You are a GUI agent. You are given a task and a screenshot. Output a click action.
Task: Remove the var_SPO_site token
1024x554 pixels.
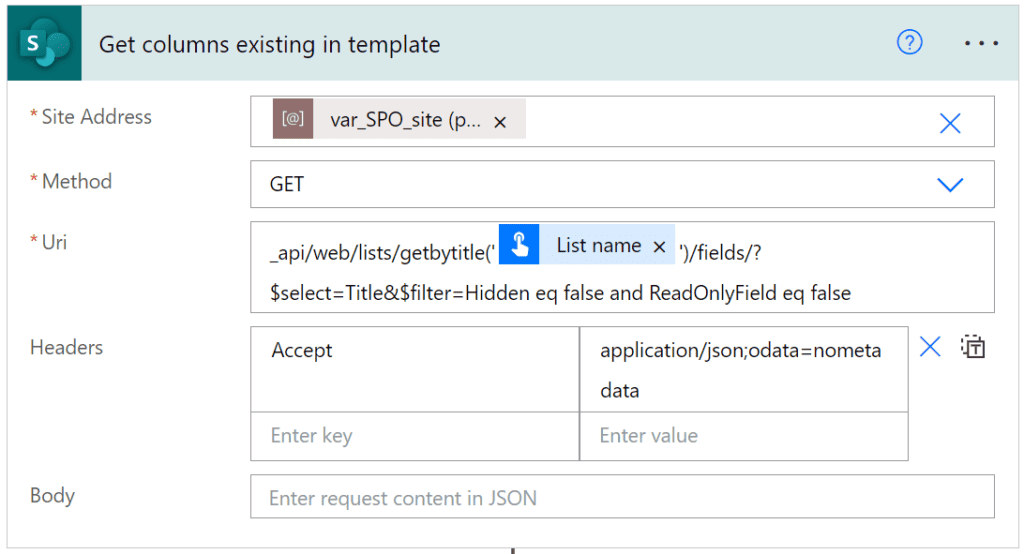point(500,121)
